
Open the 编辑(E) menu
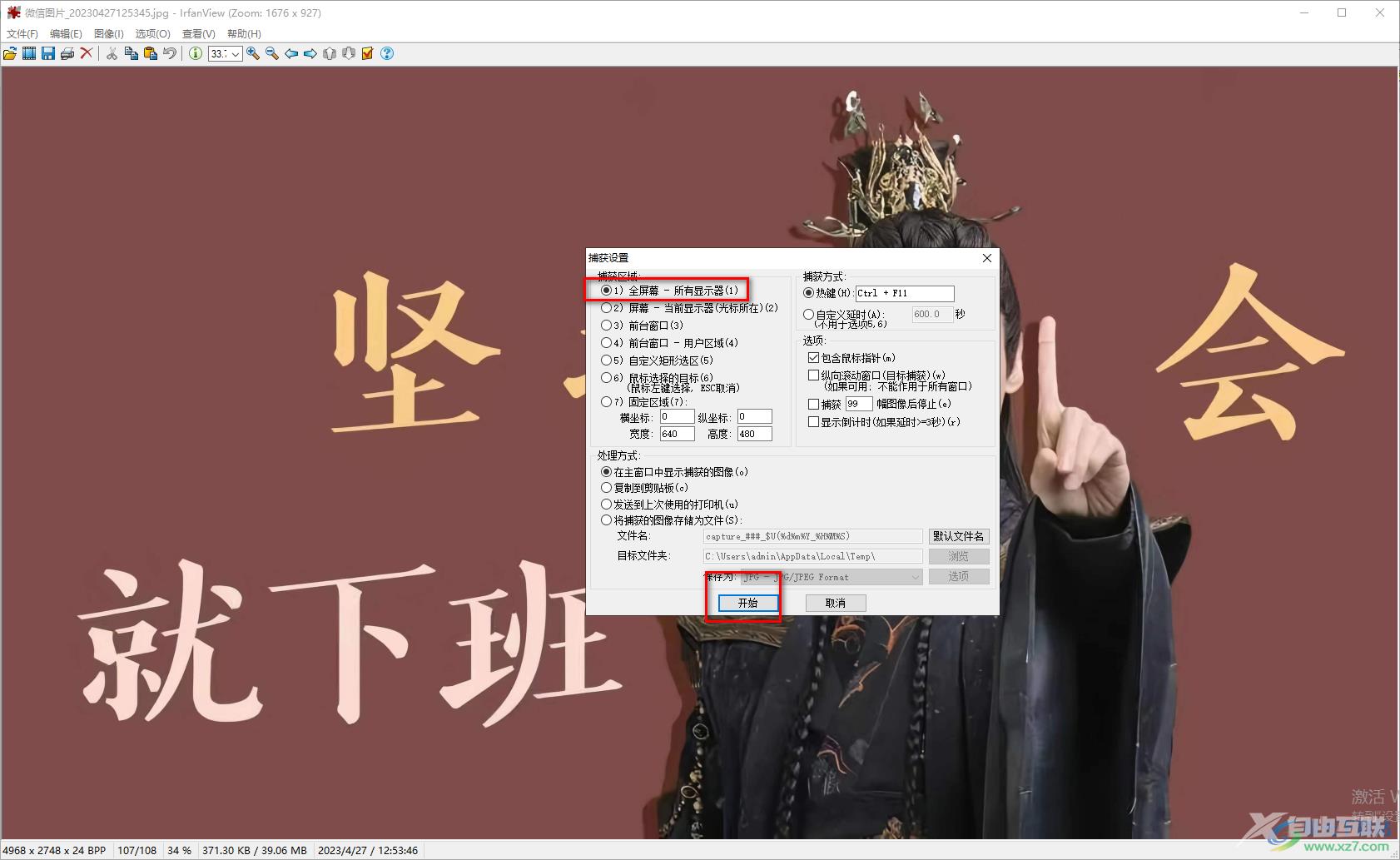(66, 33)
